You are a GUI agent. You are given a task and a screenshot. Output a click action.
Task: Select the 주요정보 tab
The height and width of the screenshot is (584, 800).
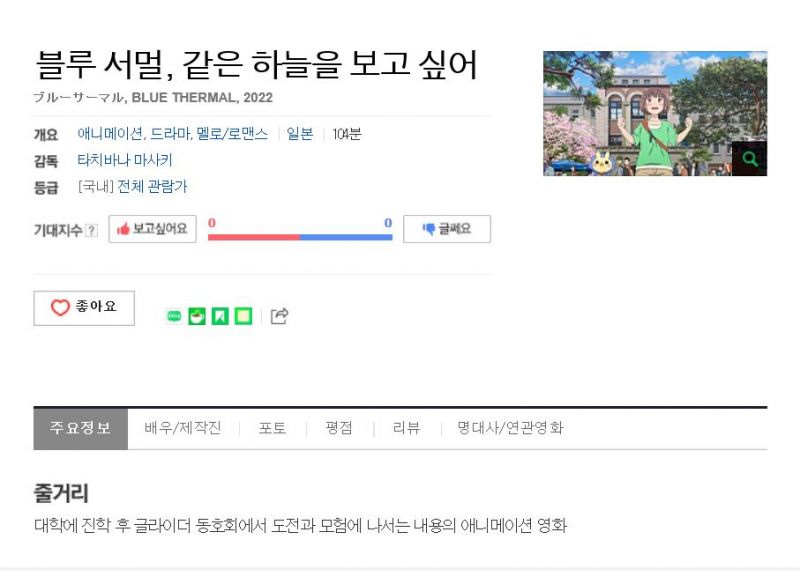click(x=81, y=428)
